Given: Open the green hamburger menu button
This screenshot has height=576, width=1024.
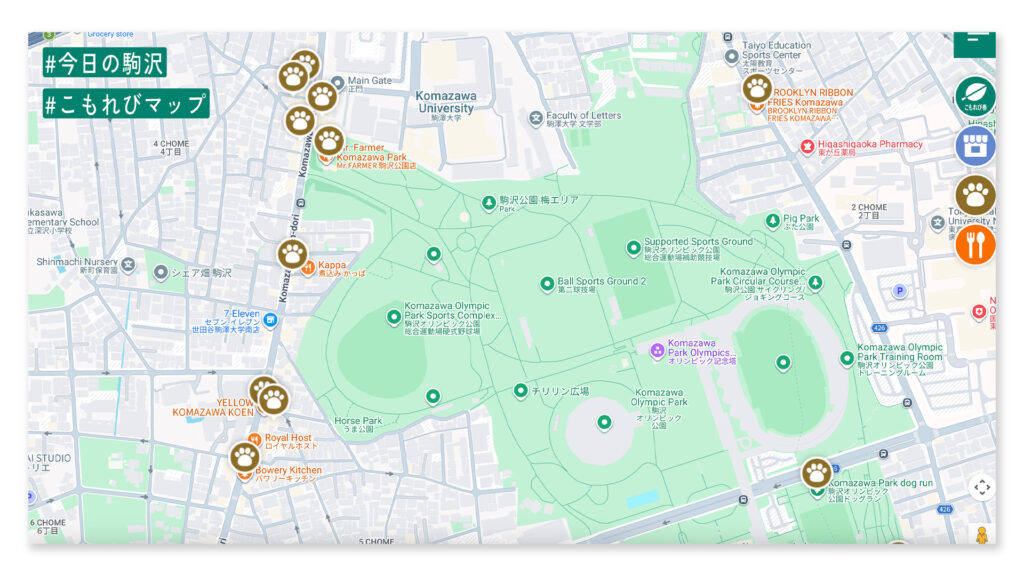Looking at the screenshot, I should 973,44.
